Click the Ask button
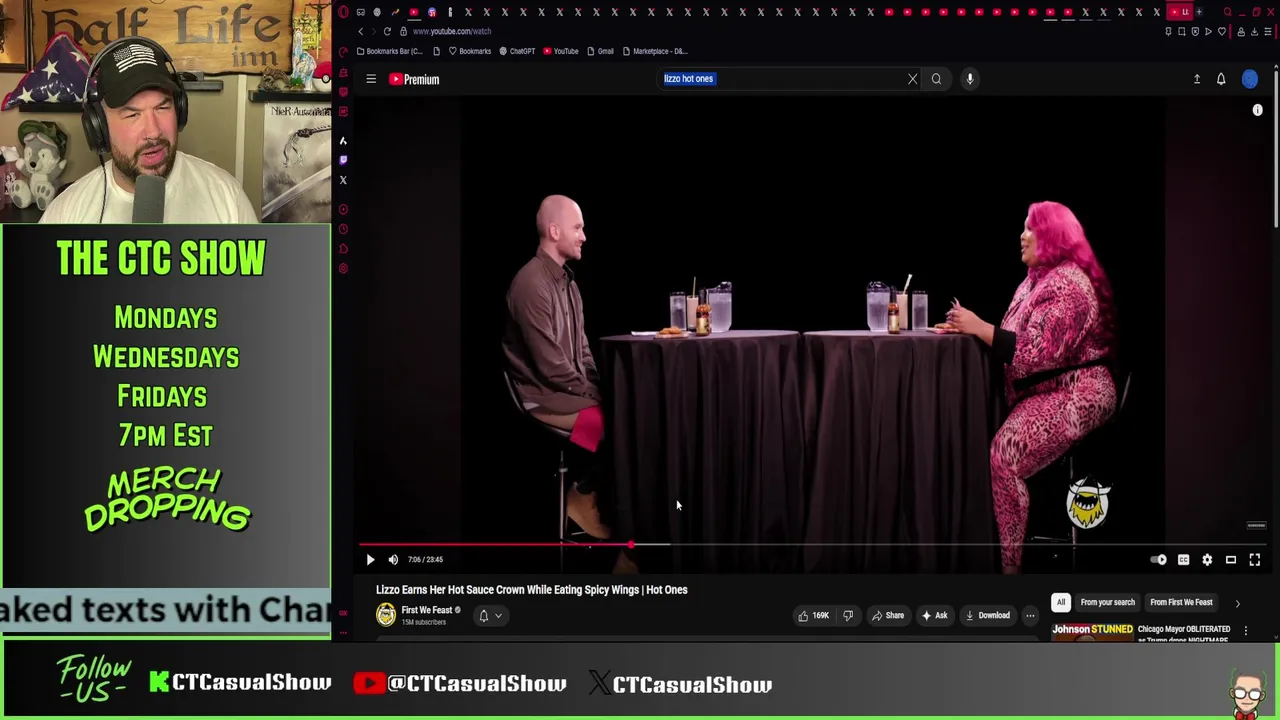The width and height of the screenshot is (1280, 720). click(934, 616)
